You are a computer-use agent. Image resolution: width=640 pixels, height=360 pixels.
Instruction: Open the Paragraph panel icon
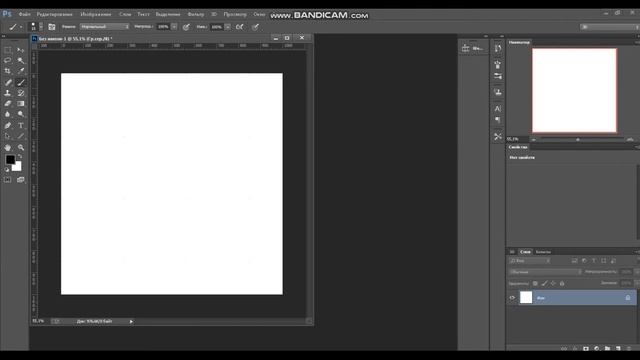498,120
